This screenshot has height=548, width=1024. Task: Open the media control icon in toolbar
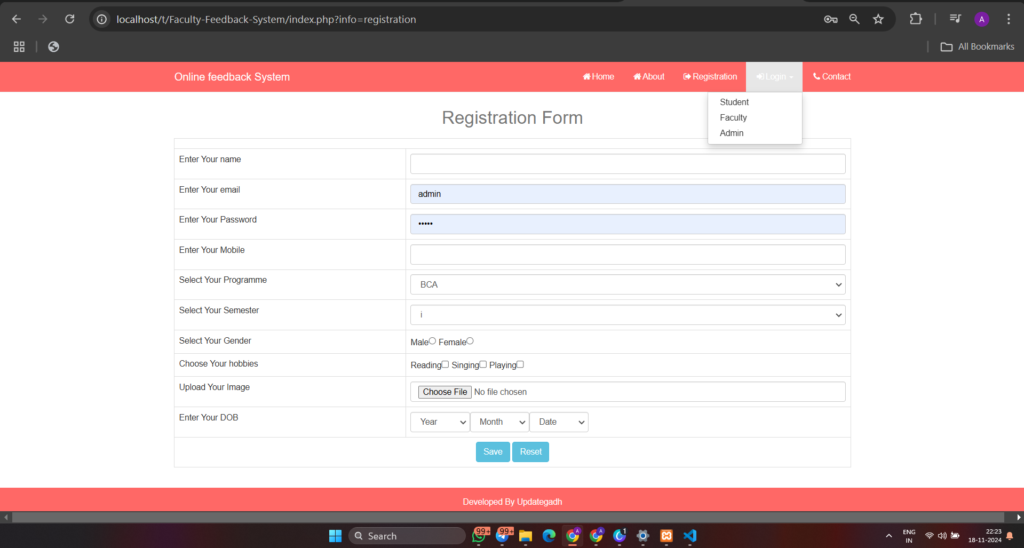click(x=955, y=19)
